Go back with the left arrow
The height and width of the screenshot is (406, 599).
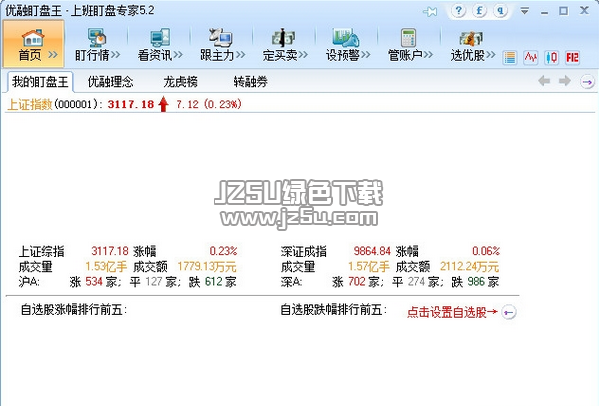point(544,81)
